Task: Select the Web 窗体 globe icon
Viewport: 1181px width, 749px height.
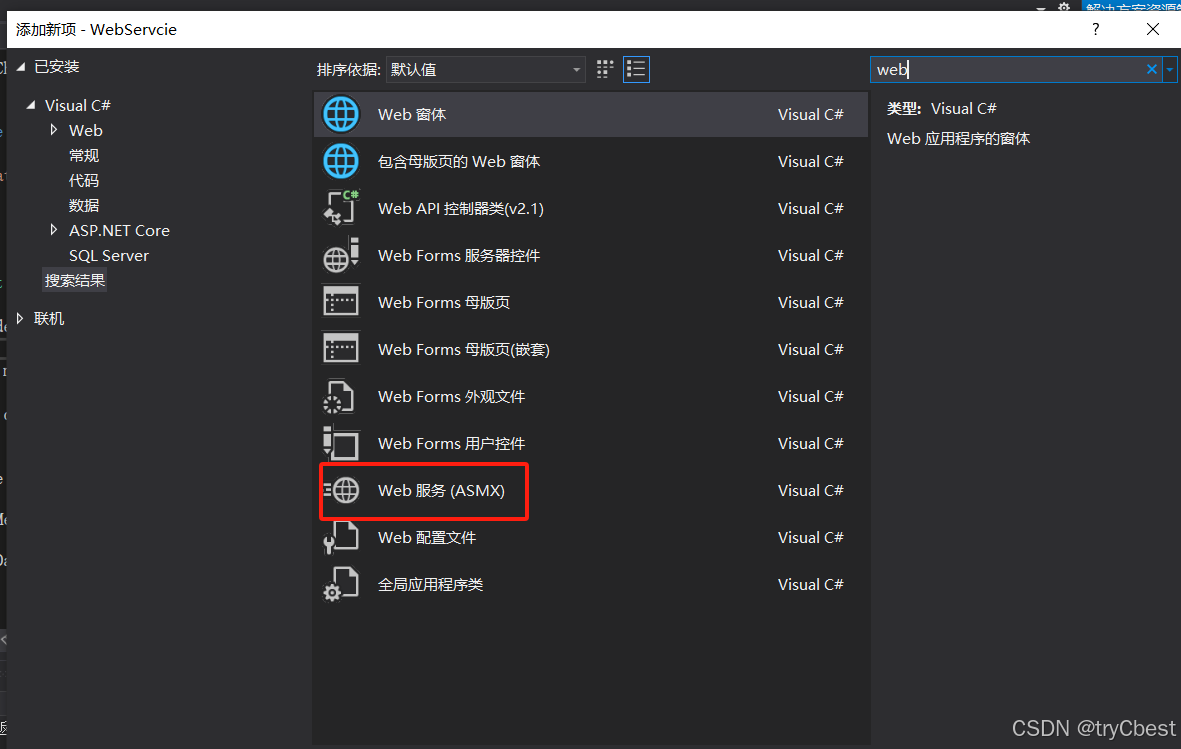Action: pos(340,115)
